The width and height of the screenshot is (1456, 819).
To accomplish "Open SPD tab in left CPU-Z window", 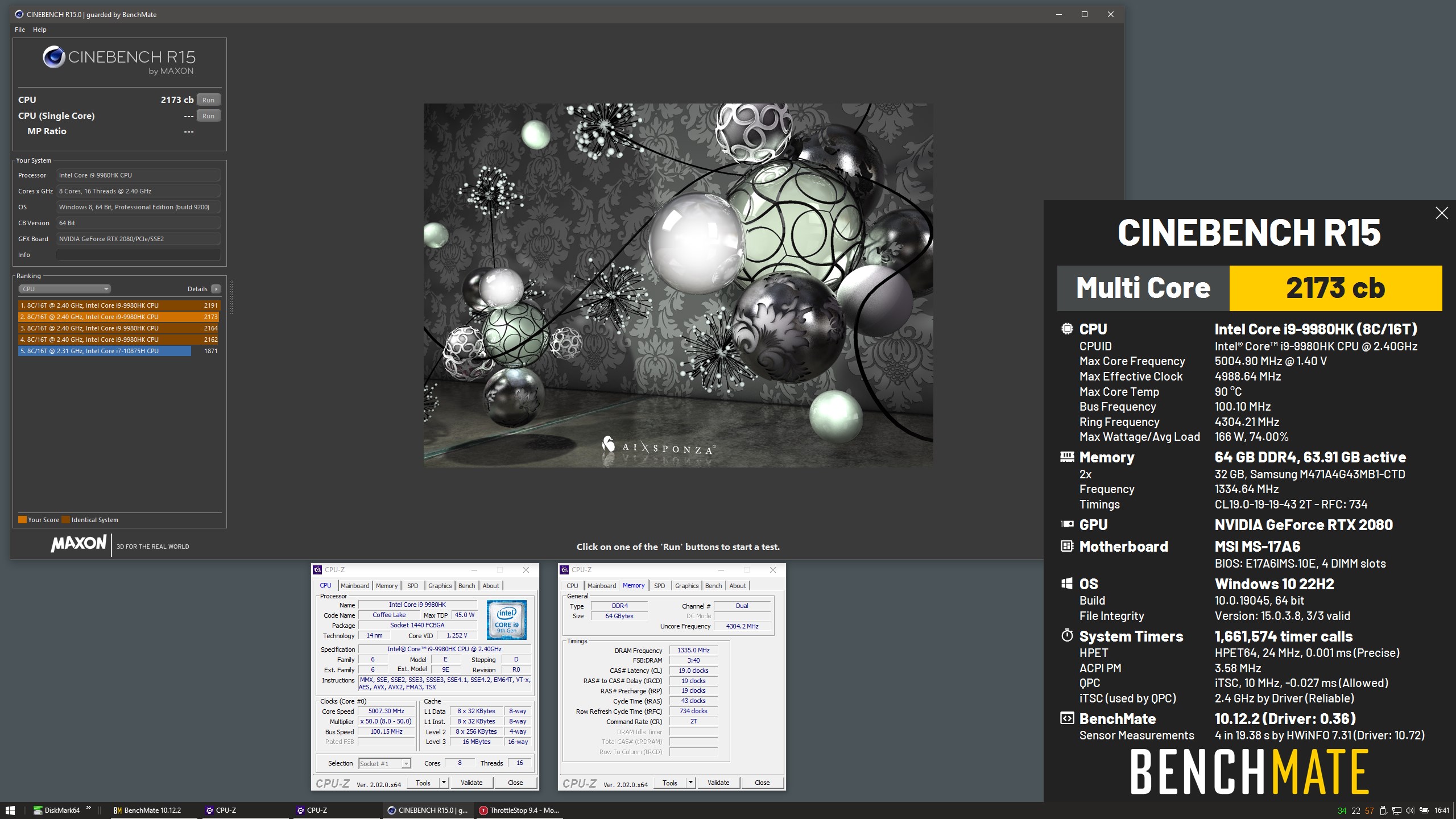I will [x=413, y=586].
